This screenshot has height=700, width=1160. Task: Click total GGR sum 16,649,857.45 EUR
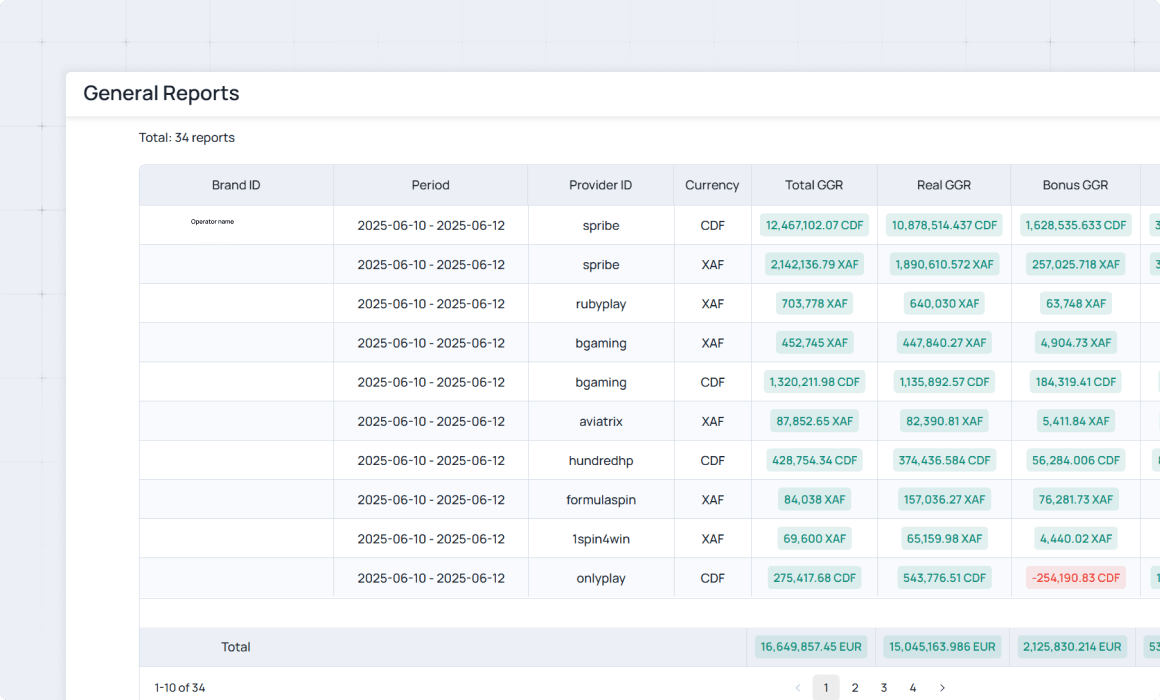click(811, 647)
